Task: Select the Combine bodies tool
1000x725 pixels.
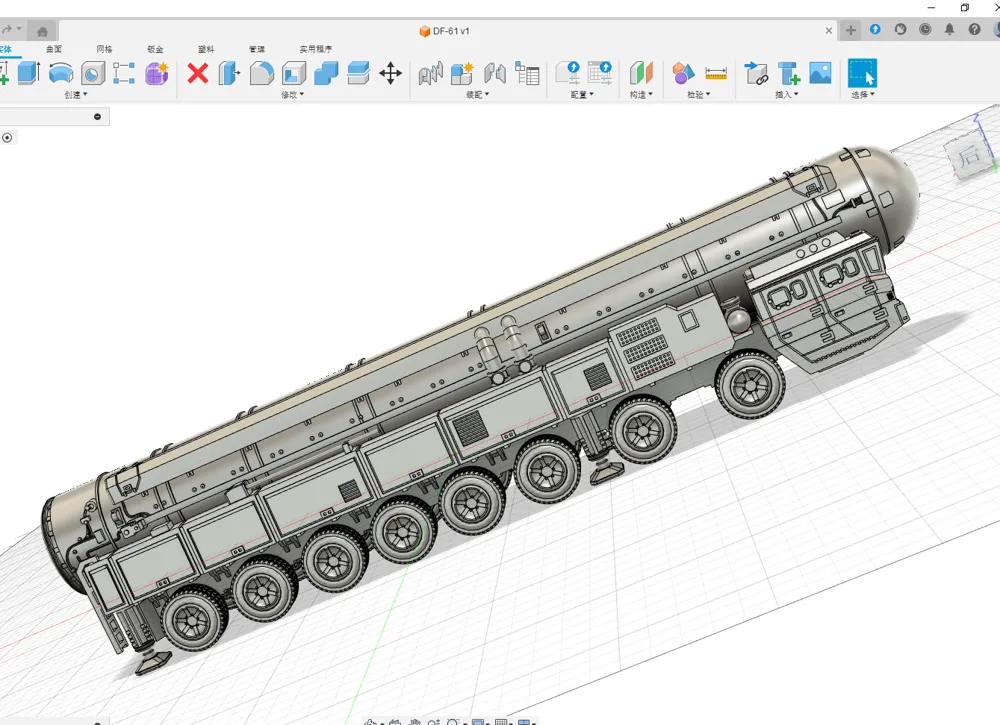Action: pos(326,73)
